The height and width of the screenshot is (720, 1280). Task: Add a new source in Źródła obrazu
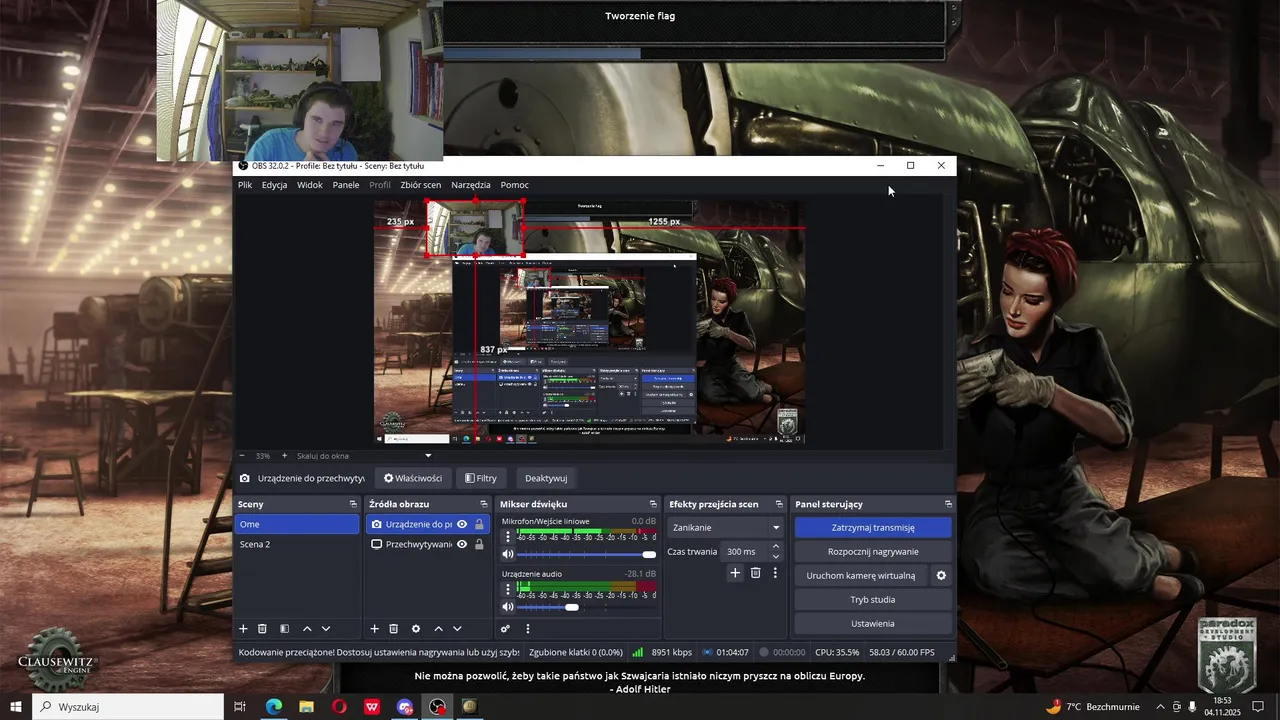click(x=375, y=629)
